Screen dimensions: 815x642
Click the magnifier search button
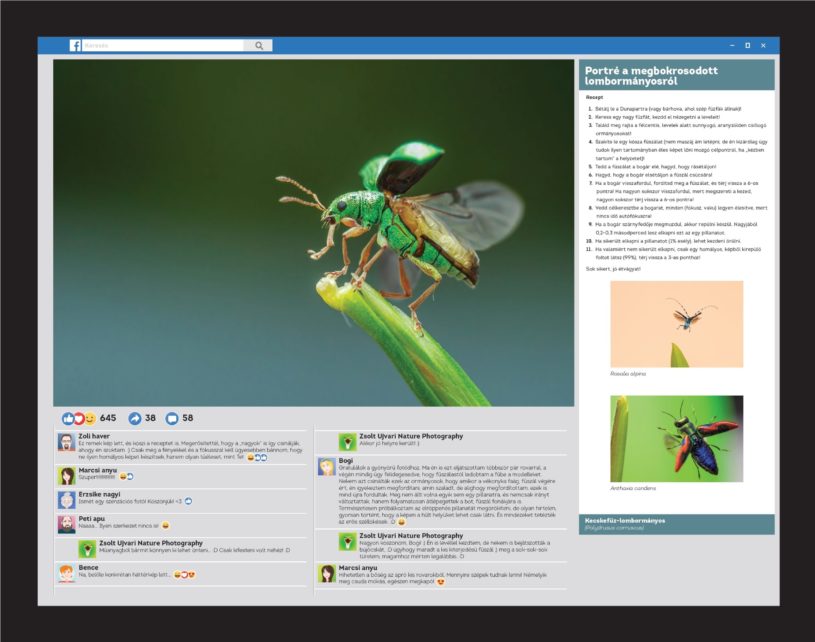[258, 45]
